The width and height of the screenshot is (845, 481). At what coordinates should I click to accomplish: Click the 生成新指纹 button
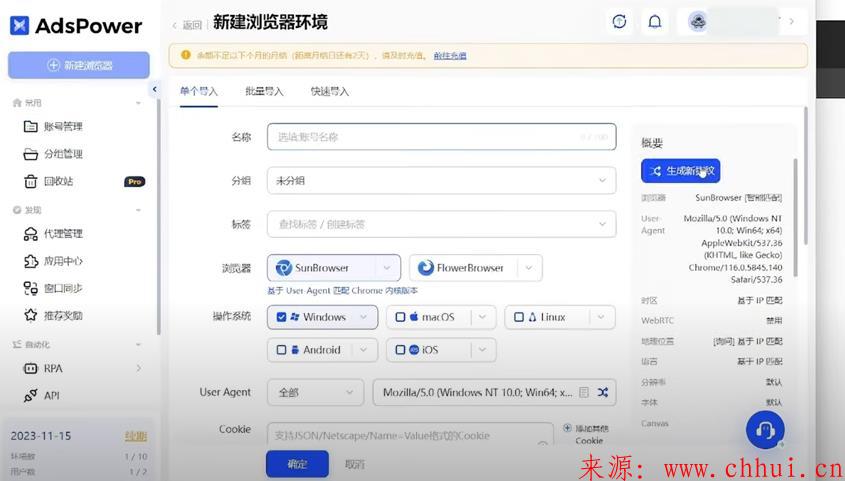point(681,171)
